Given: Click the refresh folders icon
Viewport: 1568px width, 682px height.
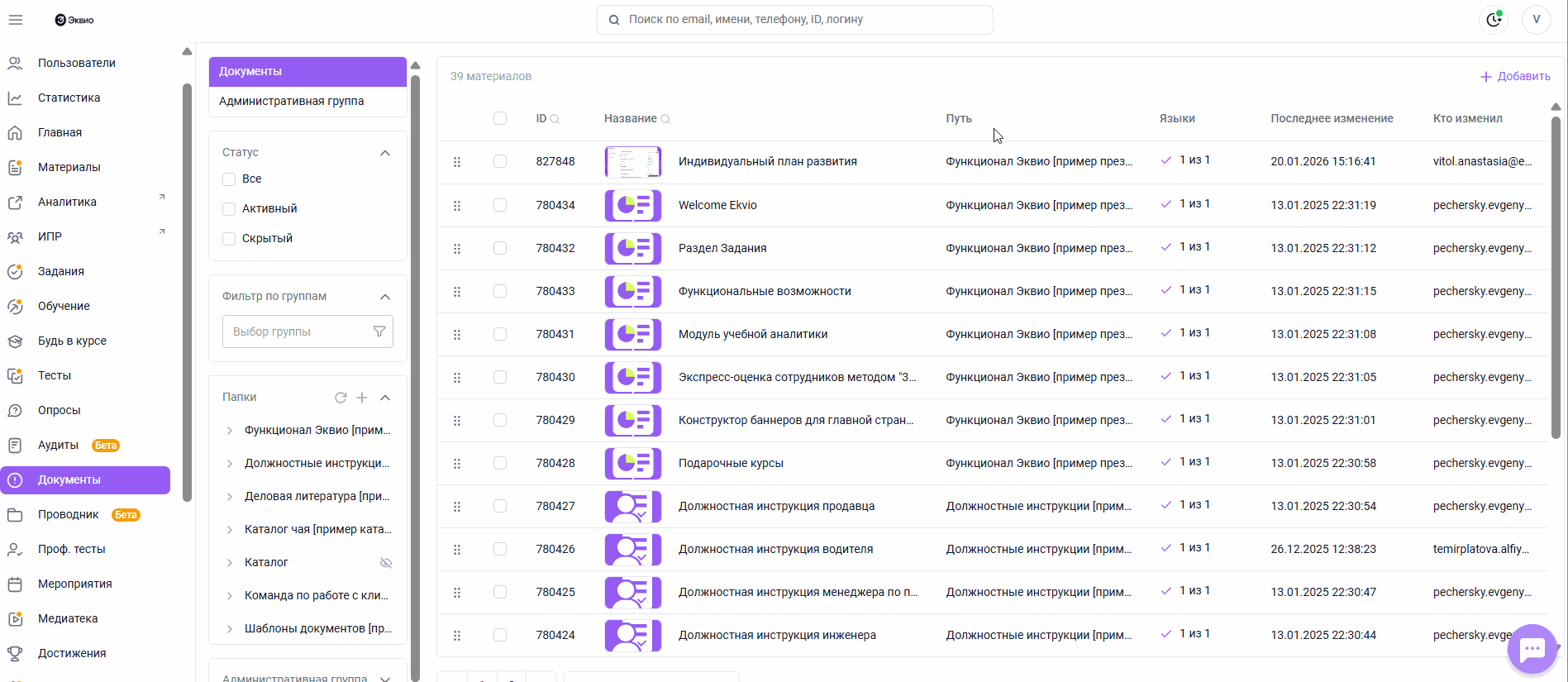Looking at the screenshot, I should pyautogui.click(x=341, y=398).
